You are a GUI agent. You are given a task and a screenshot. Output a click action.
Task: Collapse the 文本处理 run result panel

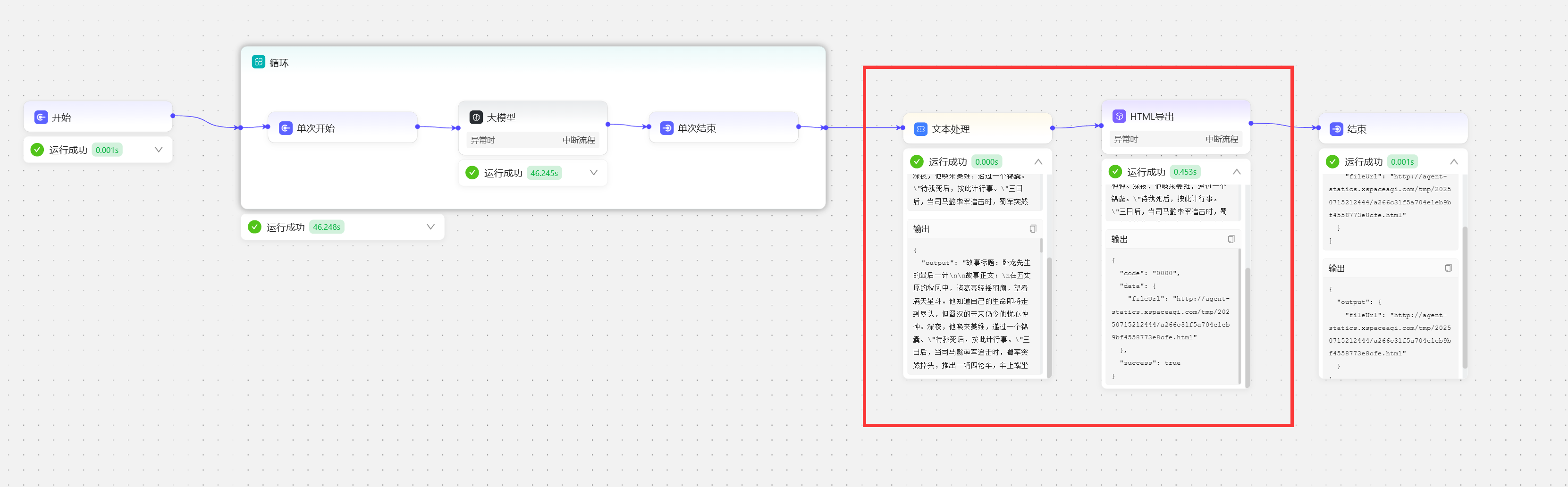[1038, 162]
